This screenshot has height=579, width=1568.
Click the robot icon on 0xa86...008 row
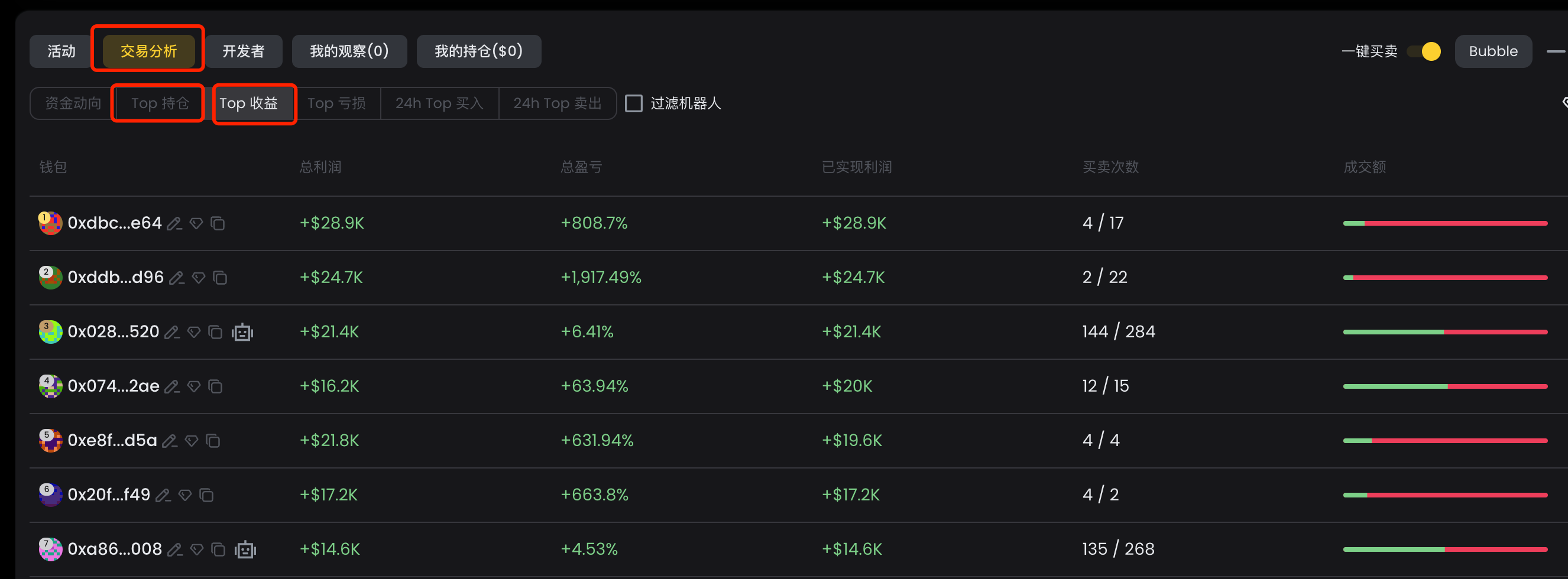245,549
